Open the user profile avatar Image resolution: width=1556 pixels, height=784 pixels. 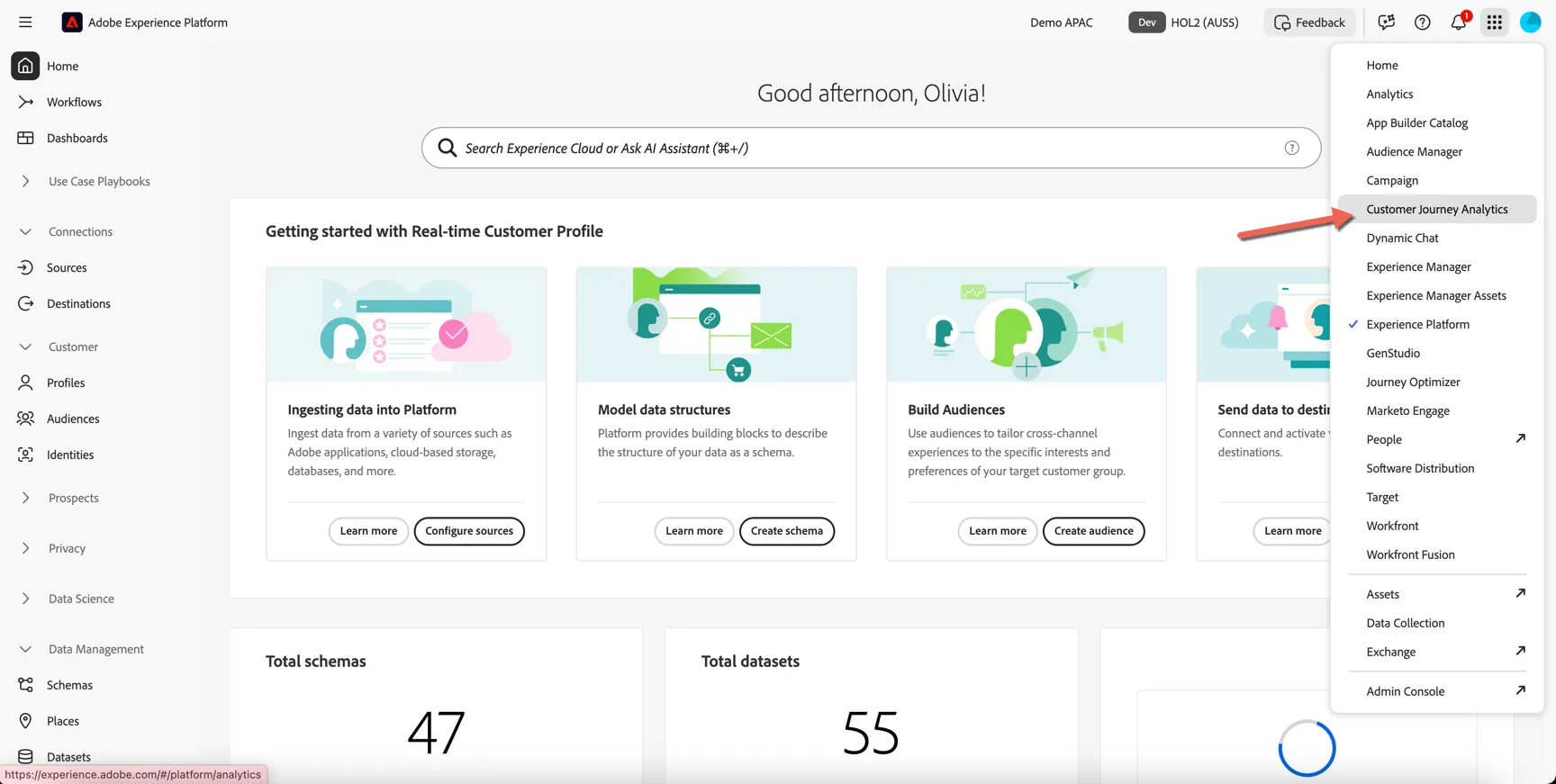(1531, 23)
